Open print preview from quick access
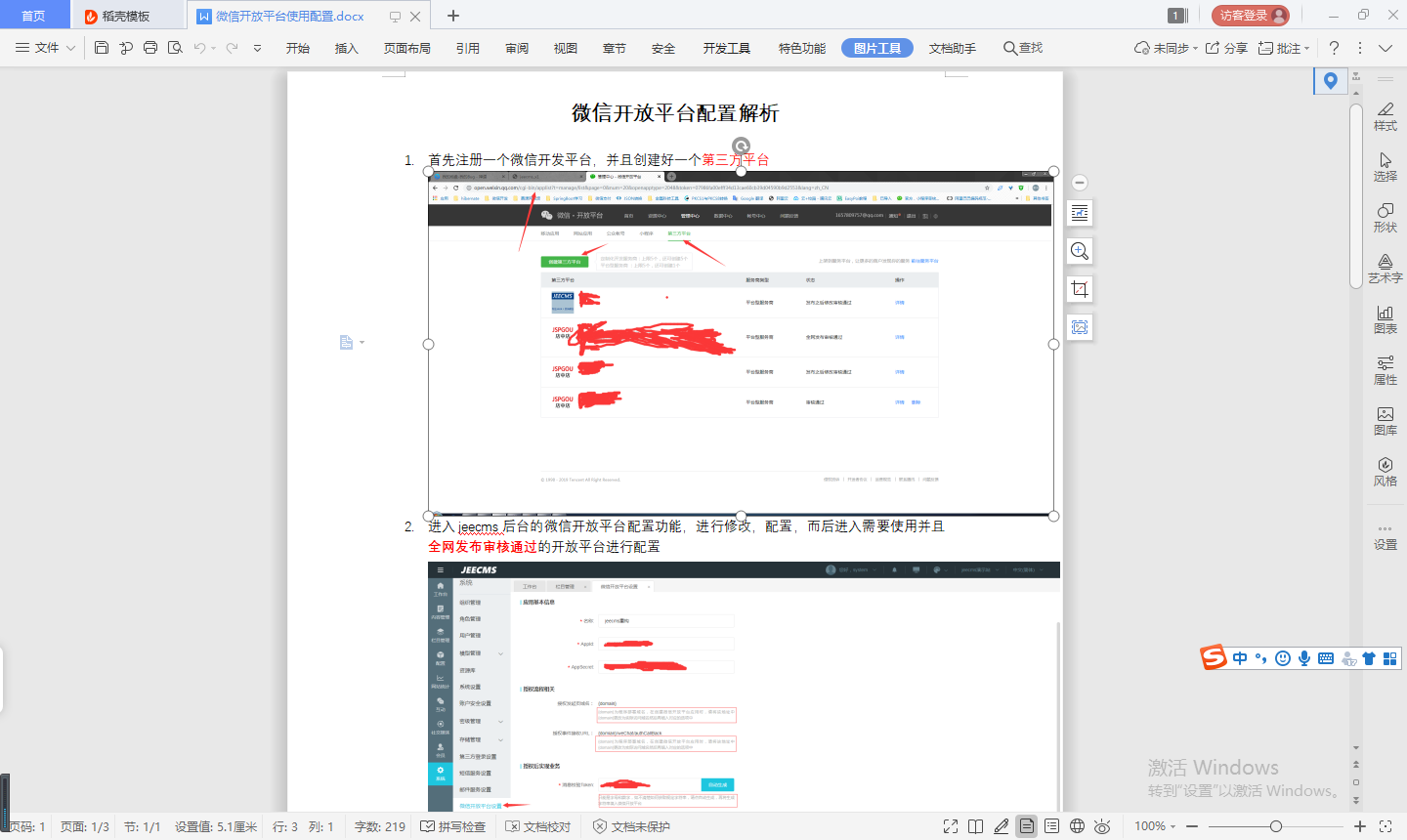 [x=175, y=48]
